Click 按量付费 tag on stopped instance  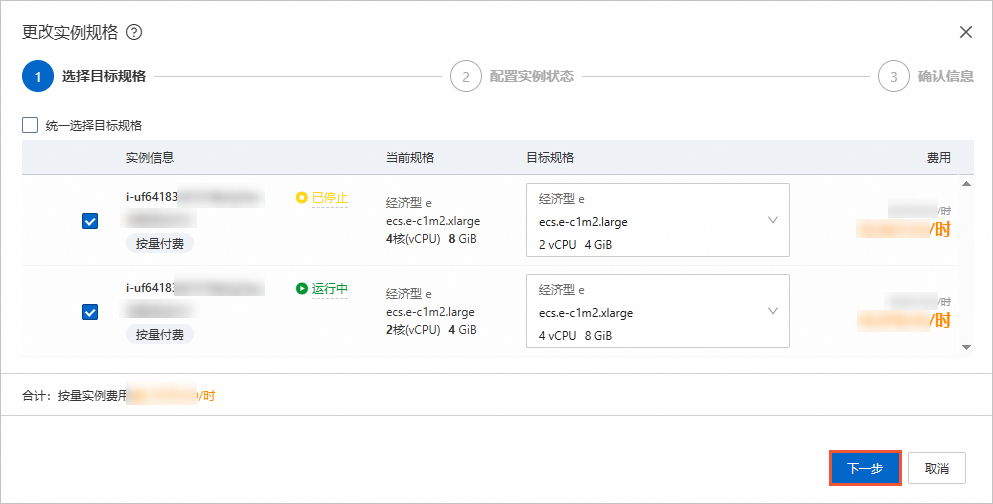[x=160, y=243]
